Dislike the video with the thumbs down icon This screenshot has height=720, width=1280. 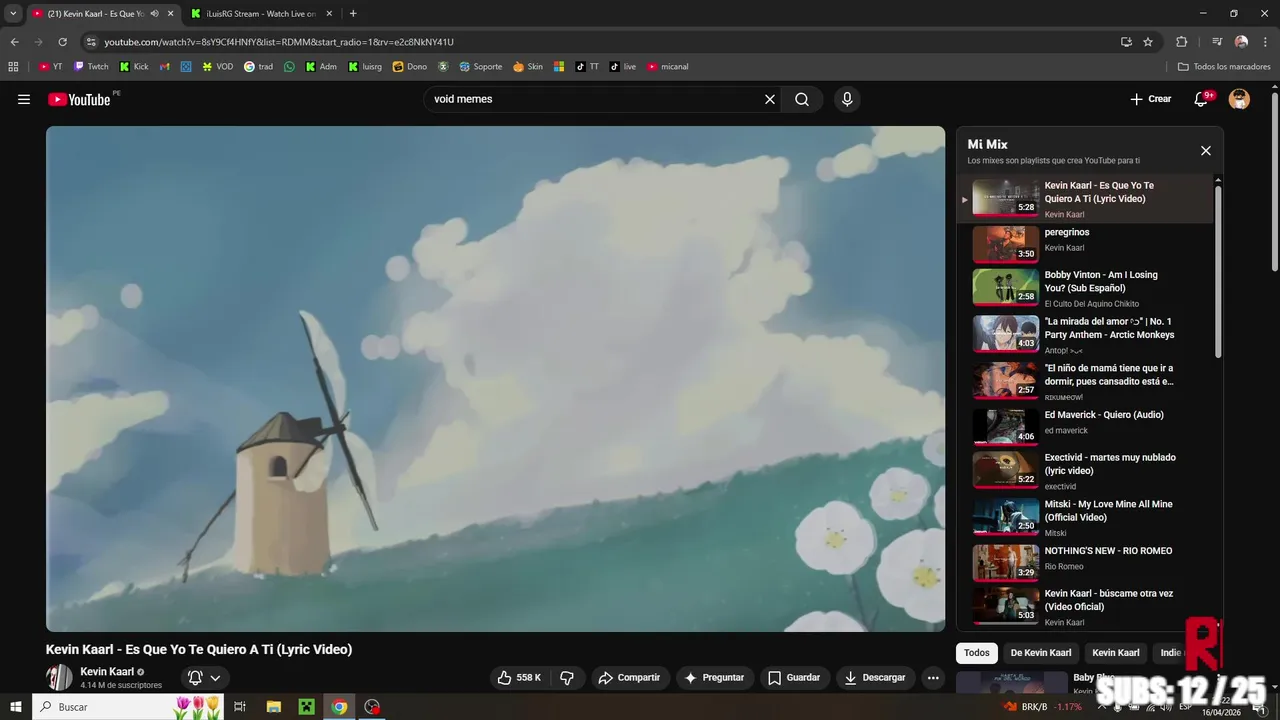[x=567, y=678]
